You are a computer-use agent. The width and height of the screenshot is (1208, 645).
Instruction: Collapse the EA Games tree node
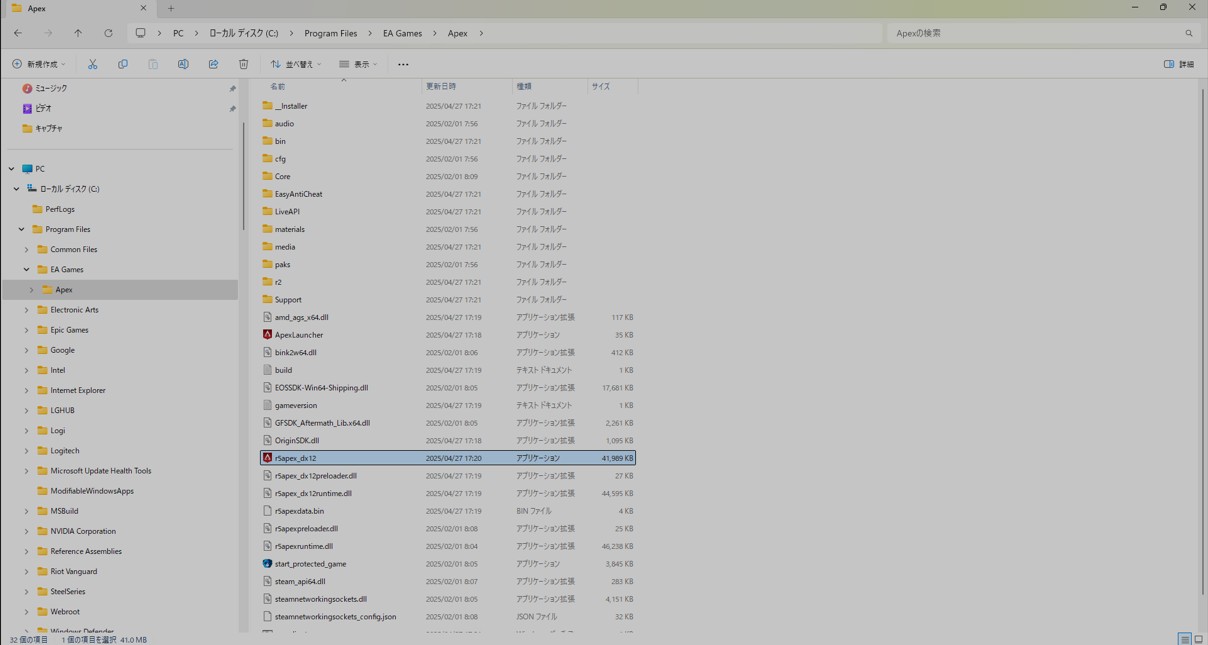click(26, 269)
